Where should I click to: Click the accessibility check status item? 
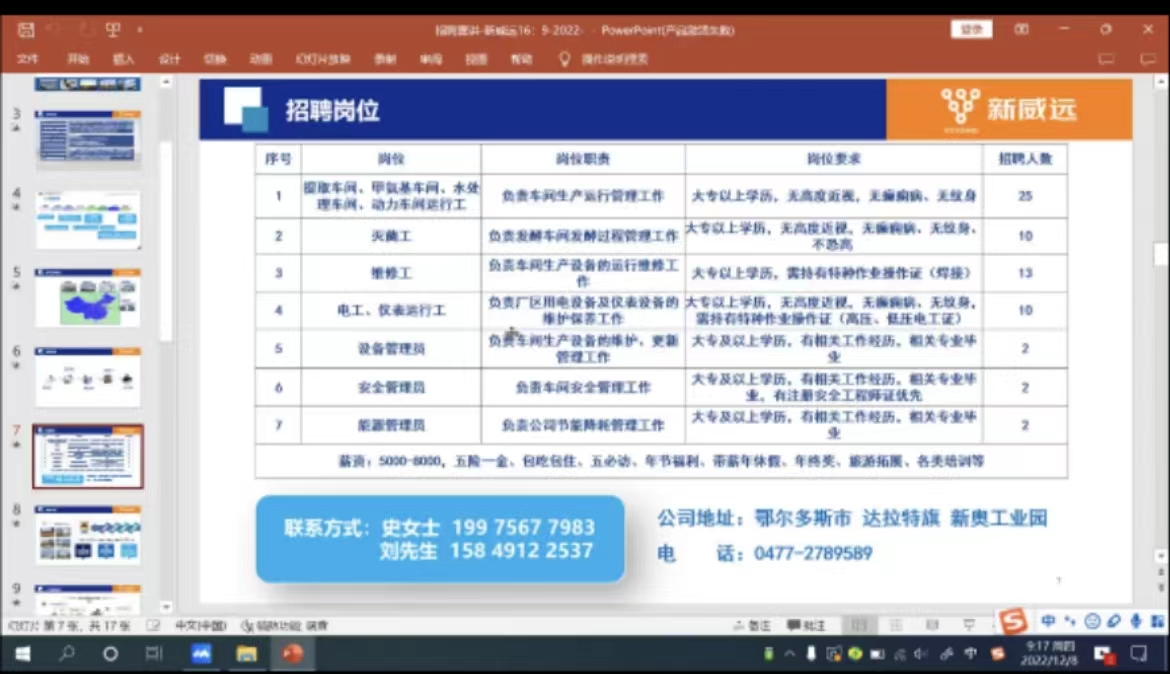[284, 625]
